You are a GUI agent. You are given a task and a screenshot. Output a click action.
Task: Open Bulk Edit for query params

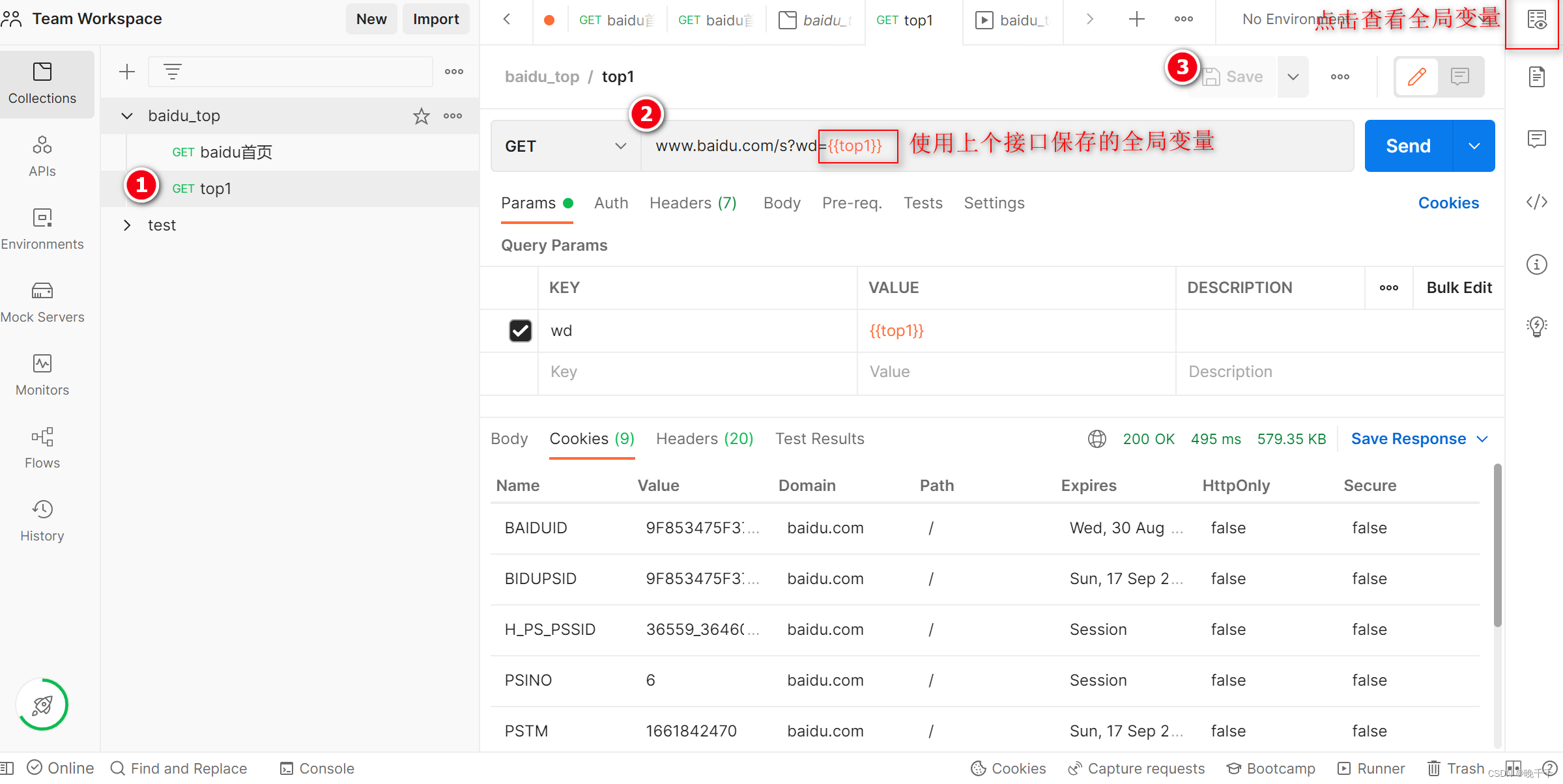[x=1459, y=288]
